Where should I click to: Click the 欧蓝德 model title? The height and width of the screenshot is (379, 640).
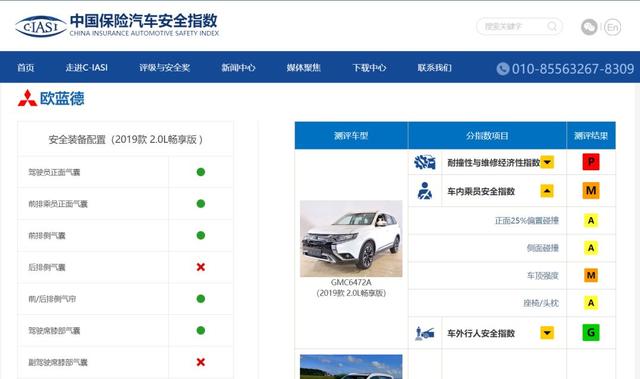coord(62,98)
